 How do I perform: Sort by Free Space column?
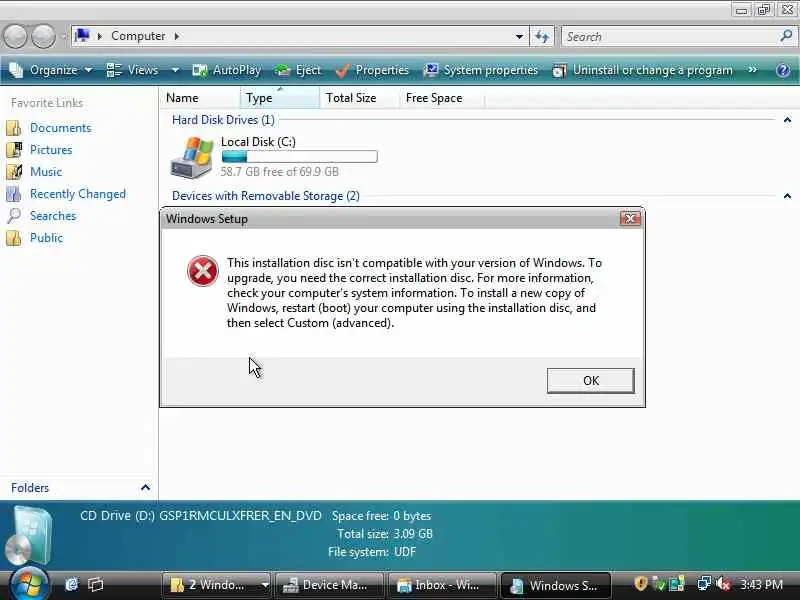click(x=442, y=97)
